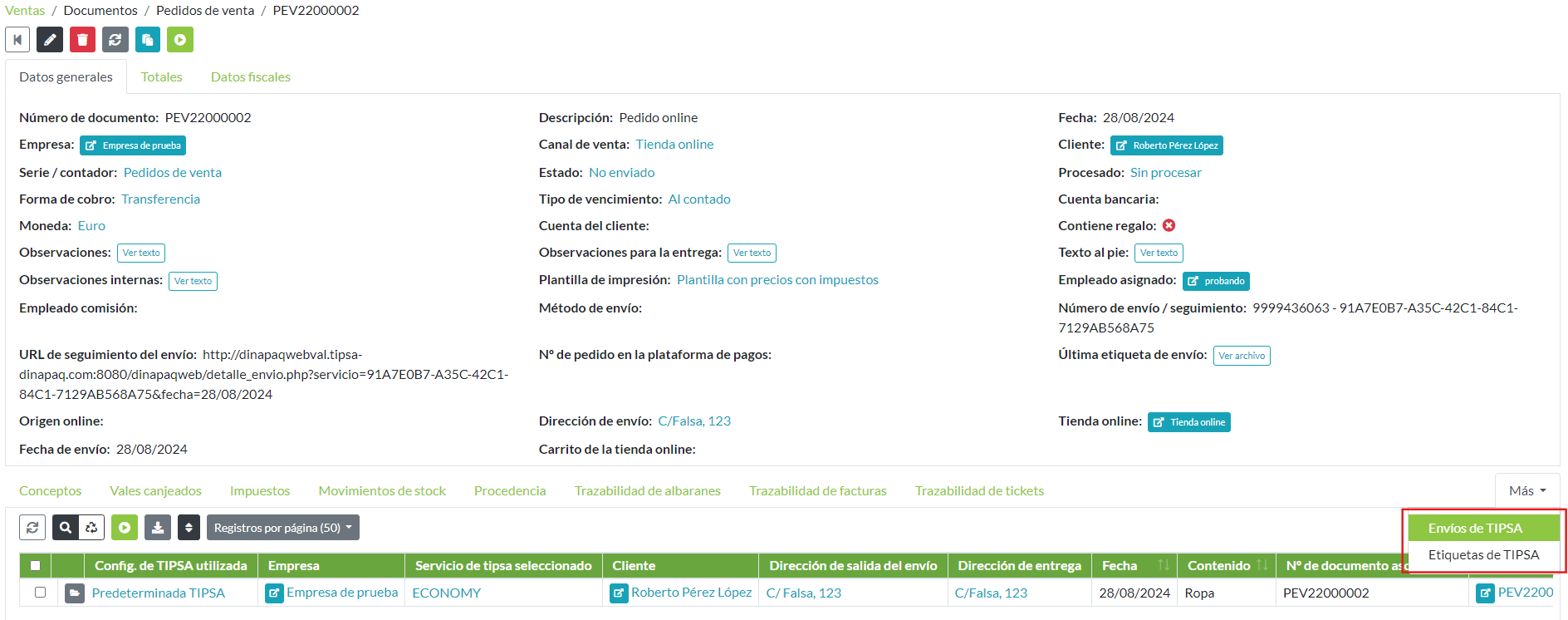The width and height of the screenshot is (1568, 620).
Task: Click the pencil edit icon in top toolbar
Action: (50, 40)
